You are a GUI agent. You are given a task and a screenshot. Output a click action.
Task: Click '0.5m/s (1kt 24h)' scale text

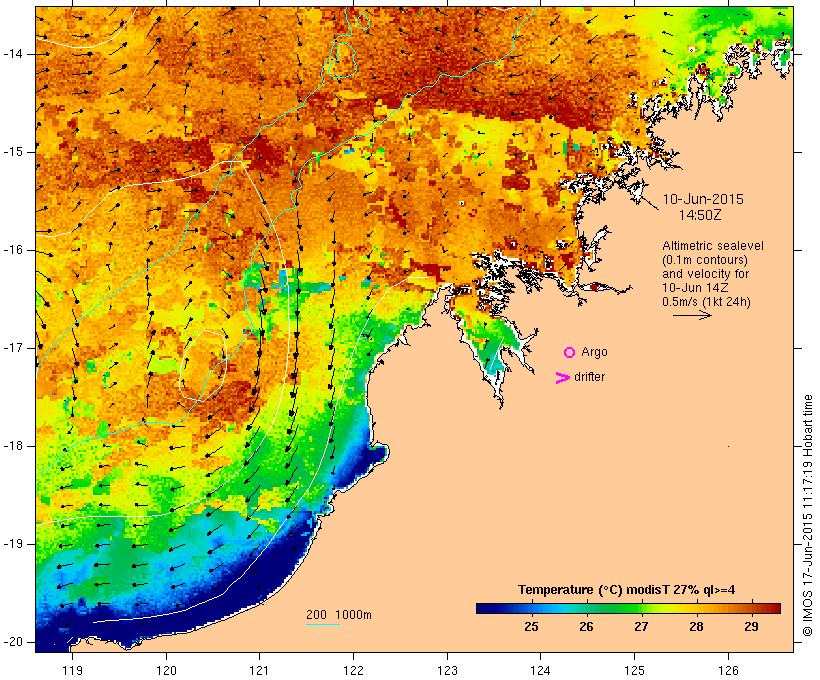click(x=706, y=302)
